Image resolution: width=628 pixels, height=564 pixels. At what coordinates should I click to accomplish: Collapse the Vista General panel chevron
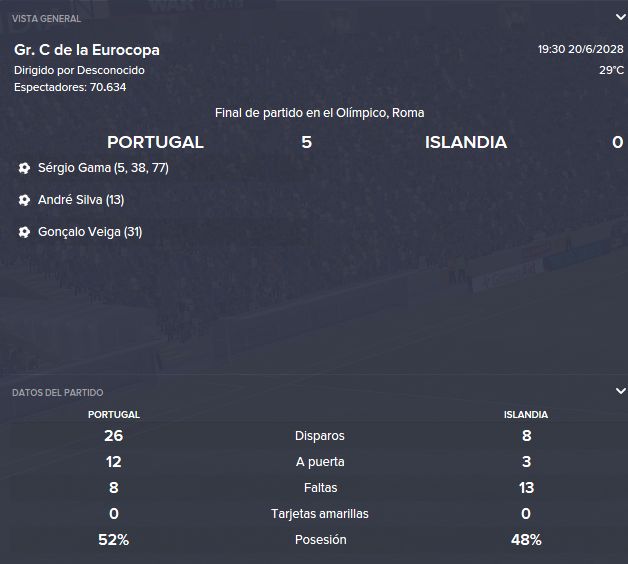(x=620, y=17)
